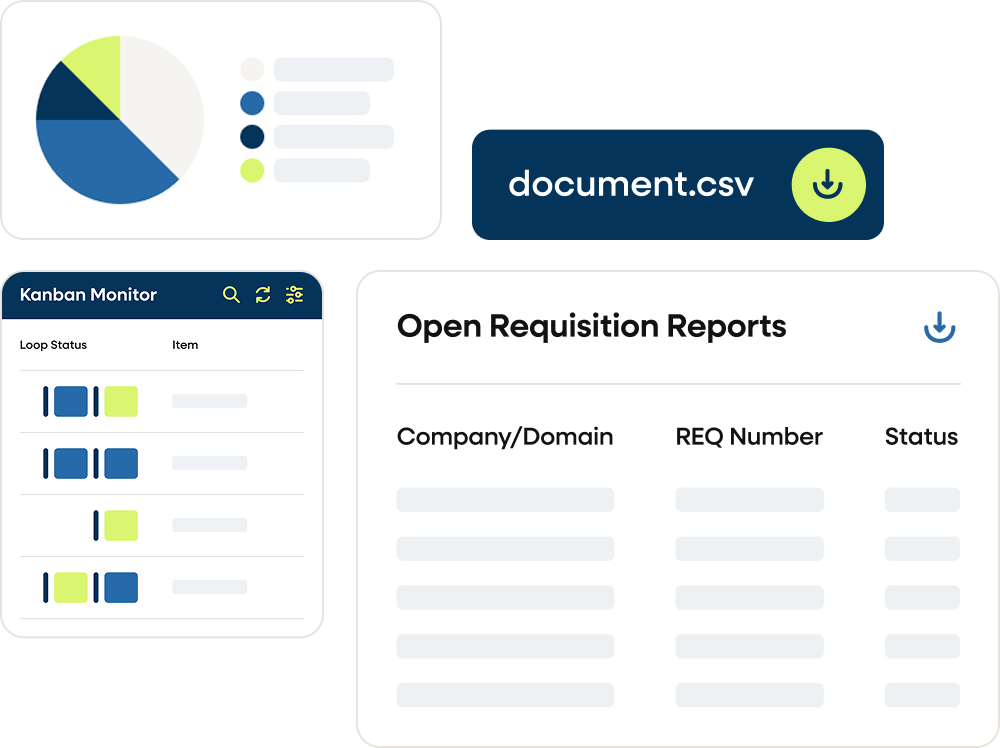This screenshot has height=748, width=1000.
Task: Download the Open Requisition Reports
Action: (x=939, y=327)
